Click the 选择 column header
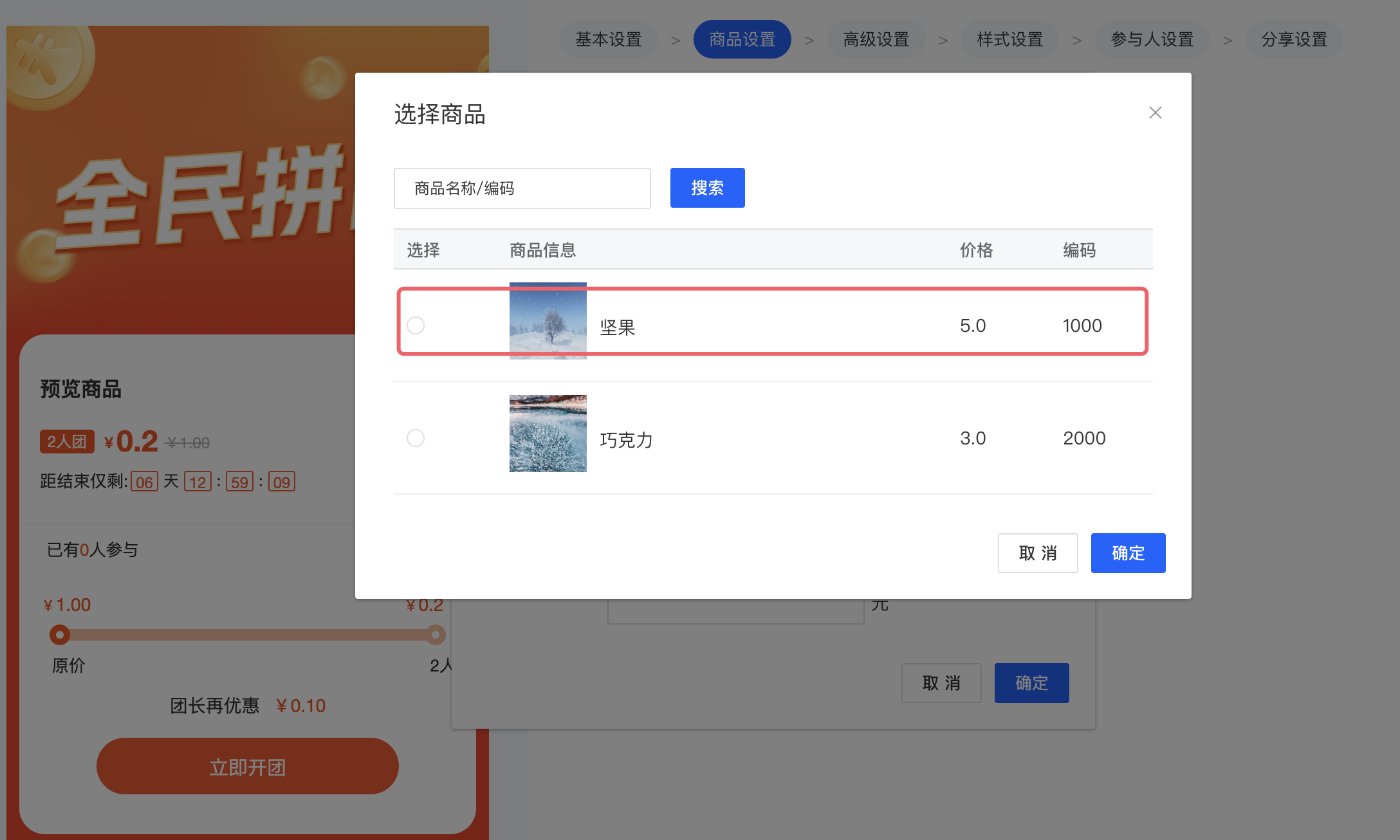 [x=423, y=250]
